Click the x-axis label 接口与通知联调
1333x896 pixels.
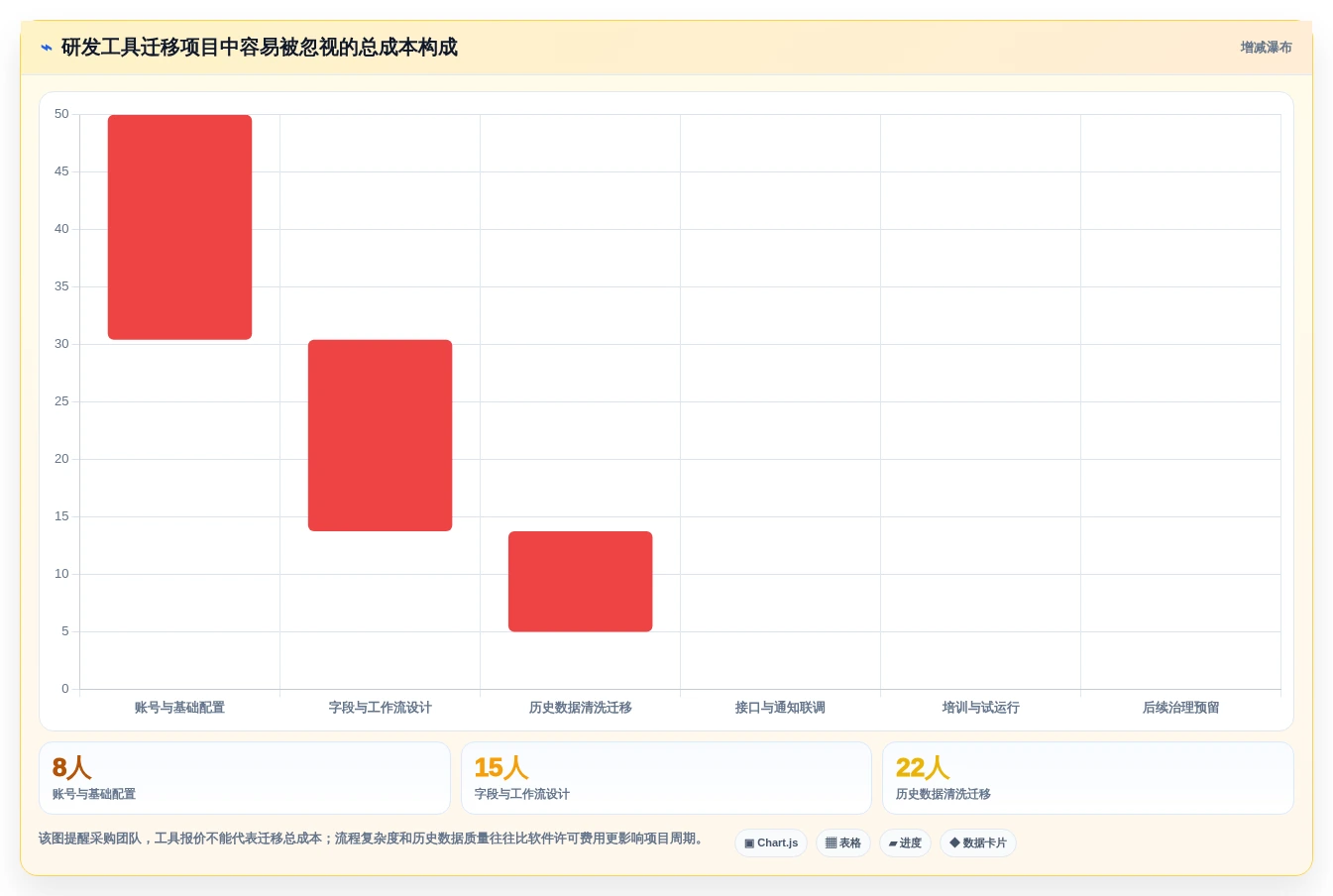click(x=780, y=708)
